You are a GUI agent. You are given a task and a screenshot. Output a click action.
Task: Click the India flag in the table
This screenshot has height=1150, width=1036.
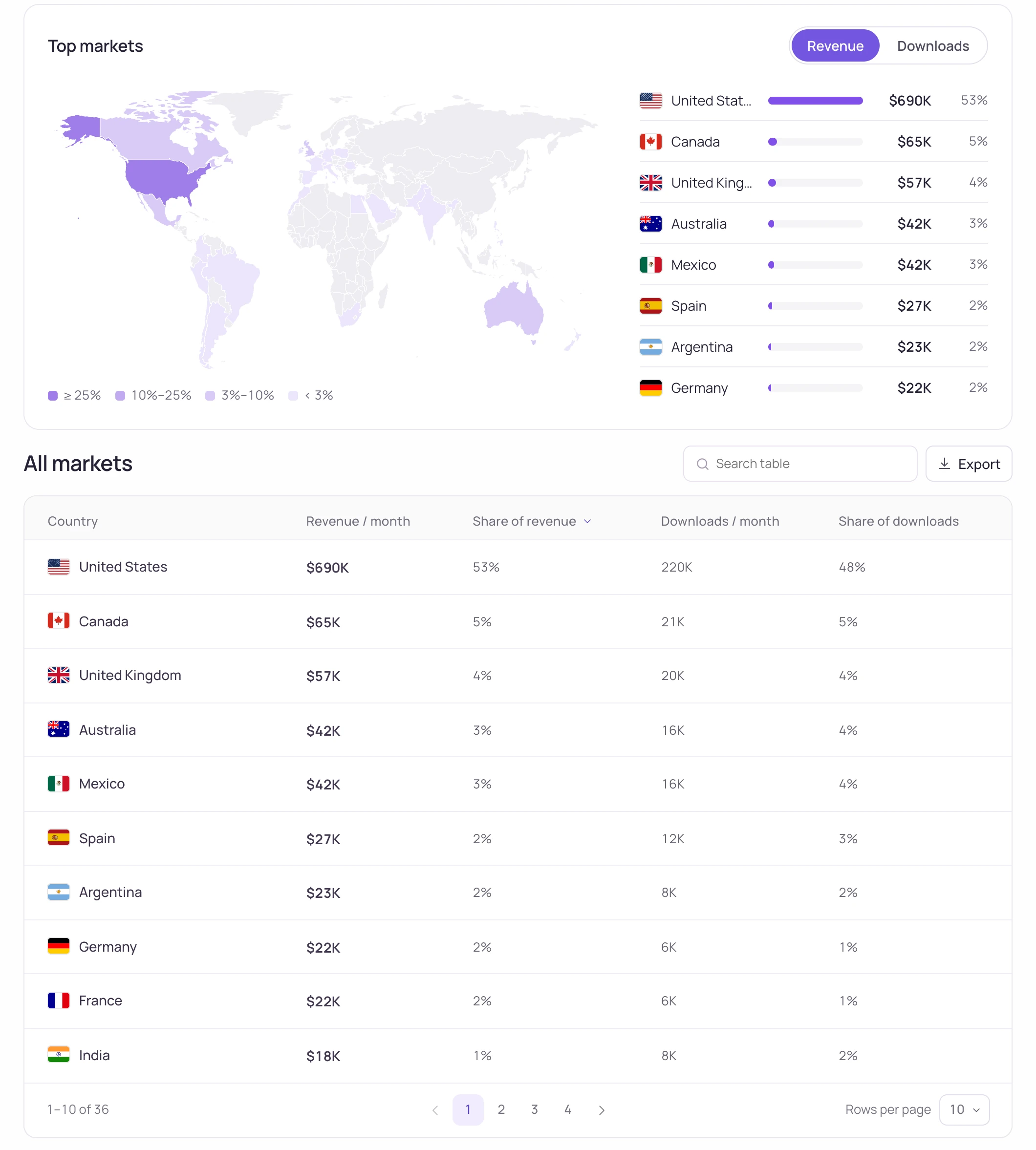pyautogui.click(x=59, y=1054)
